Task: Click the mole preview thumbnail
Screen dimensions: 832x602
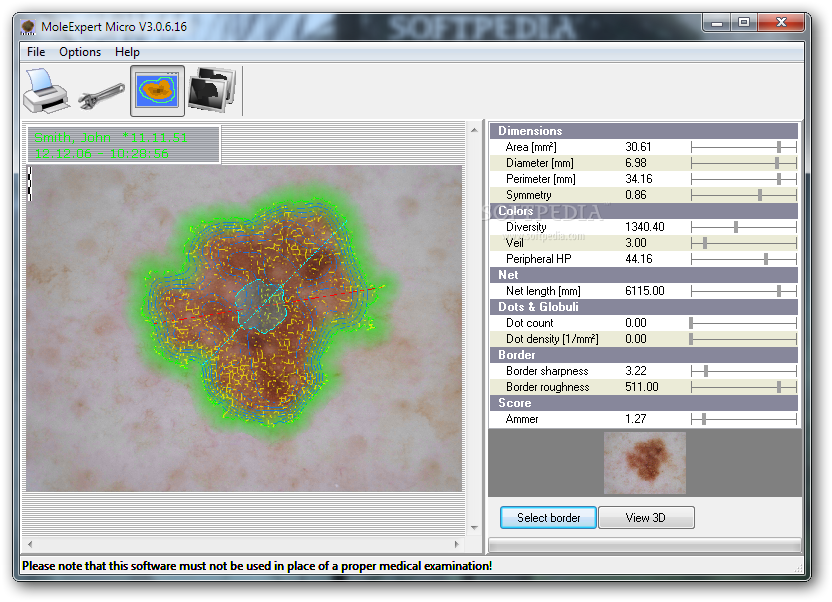Action: click(x=645, y=463)
